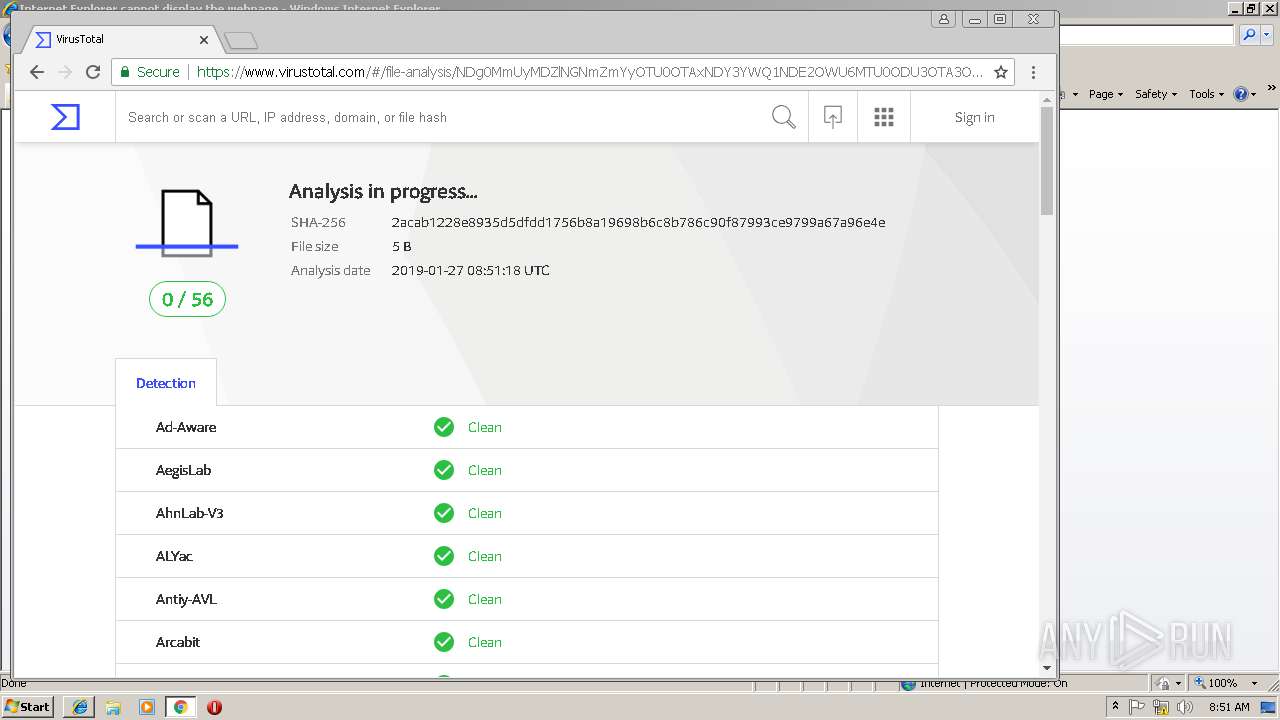Click the Internet Explorer search box
Image resolution: width=1280 pixels, height=720 pixels.
pos(1147,35)
